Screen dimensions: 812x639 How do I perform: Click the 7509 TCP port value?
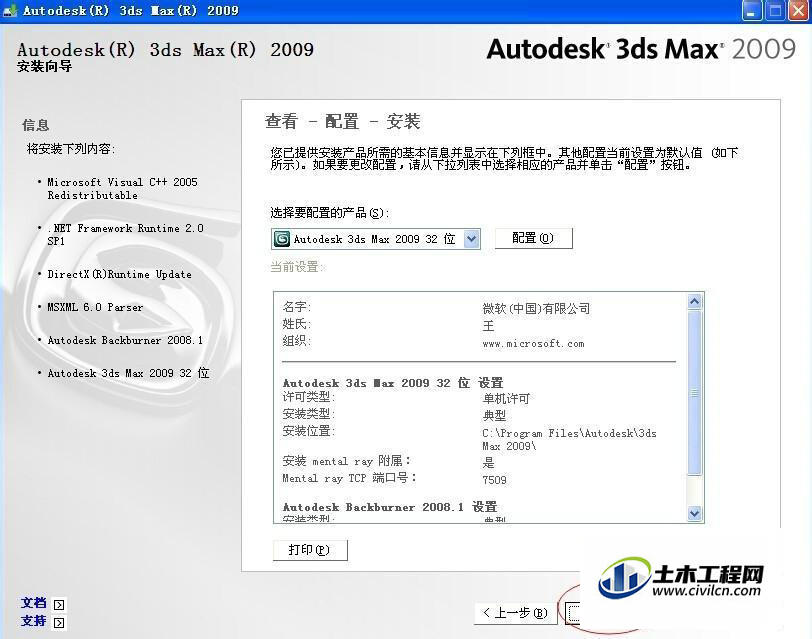[494, 480]
